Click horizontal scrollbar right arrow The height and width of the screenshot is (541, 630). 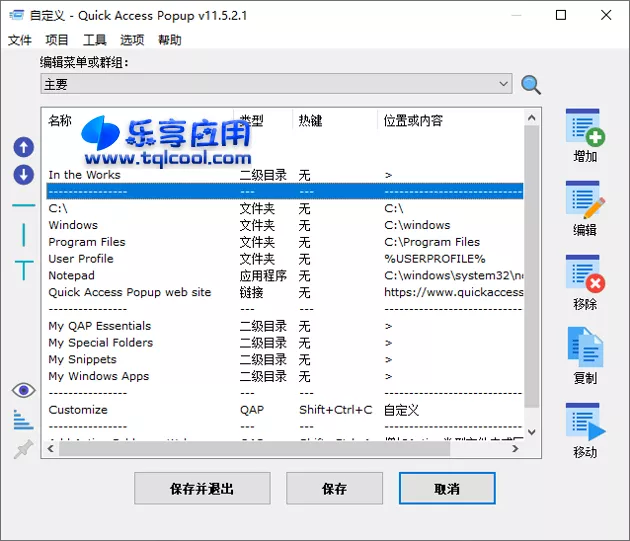tap(515, 449)
